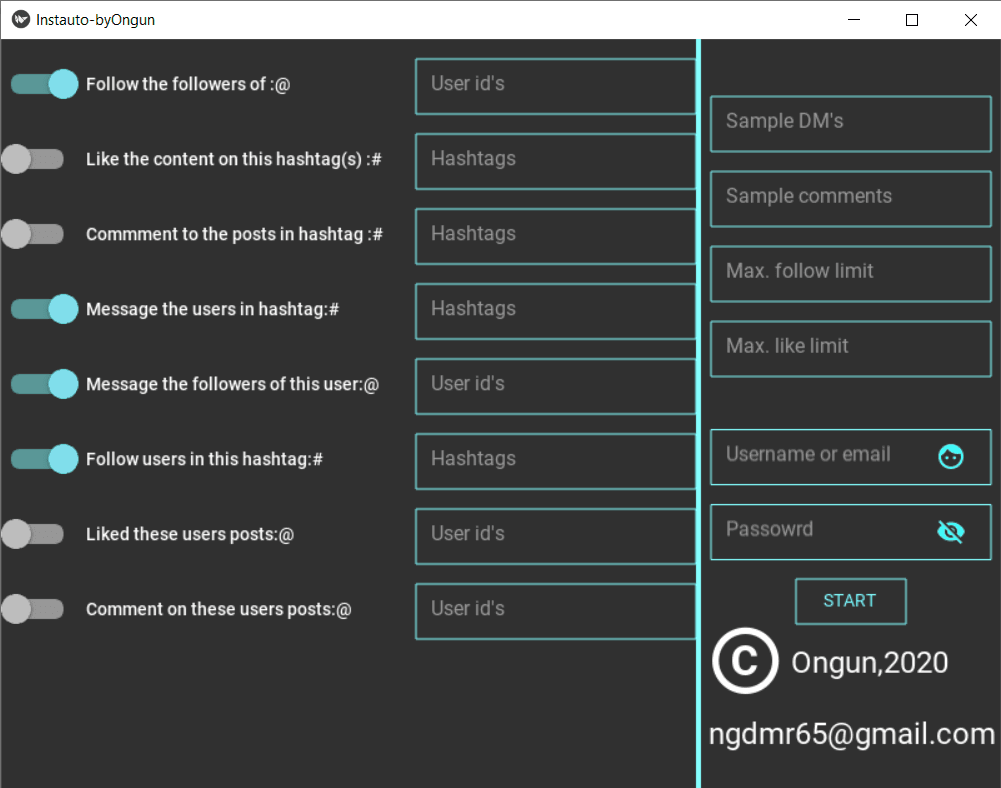The image size is (1001, 788).
Task: Enable 'Comment on these users posts' switch
Action: (33, 609)
